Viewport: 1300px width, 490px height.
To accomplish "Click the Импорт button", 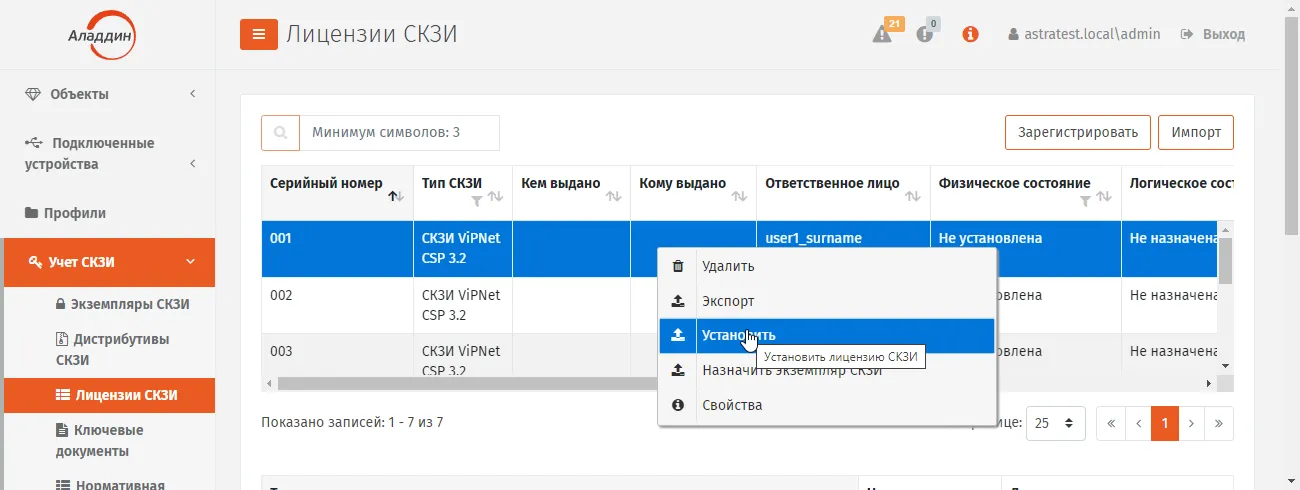I will click(1196, 132).
